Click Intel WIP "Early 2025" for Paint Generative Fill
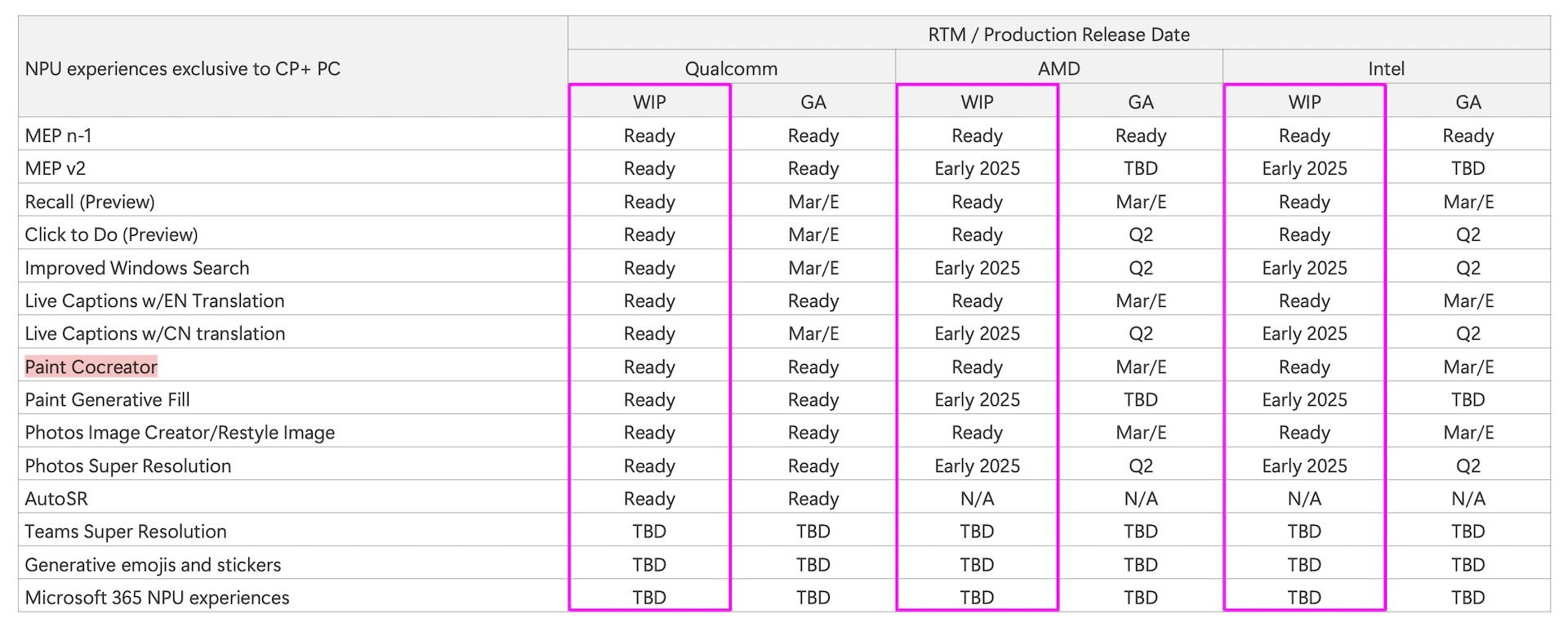Image resolution: width=1568 pixels, height=623 pixels. 1304,399
